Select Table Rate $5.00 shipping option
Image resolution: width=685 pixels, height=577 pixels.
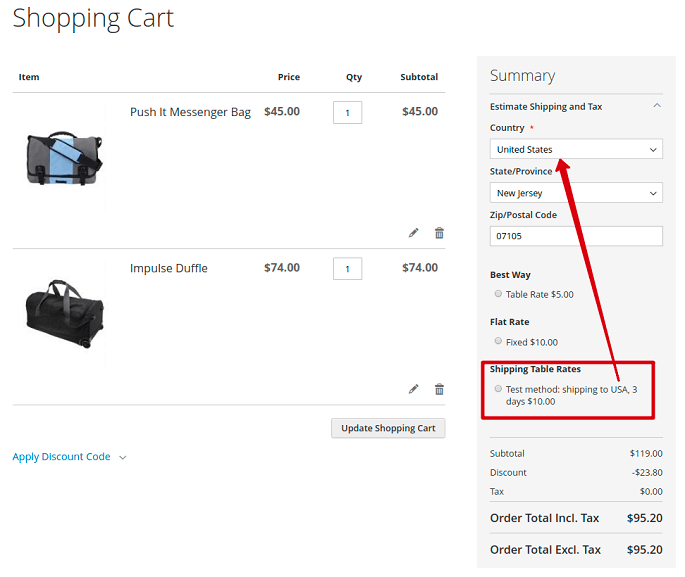tap(498, 294)
